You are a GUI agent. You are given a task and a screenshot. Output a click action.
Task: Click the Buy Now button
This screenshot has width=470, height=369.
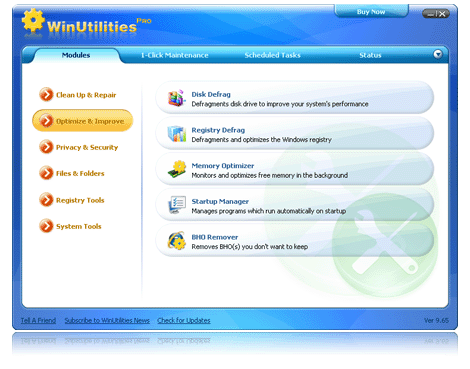[371, 12]
